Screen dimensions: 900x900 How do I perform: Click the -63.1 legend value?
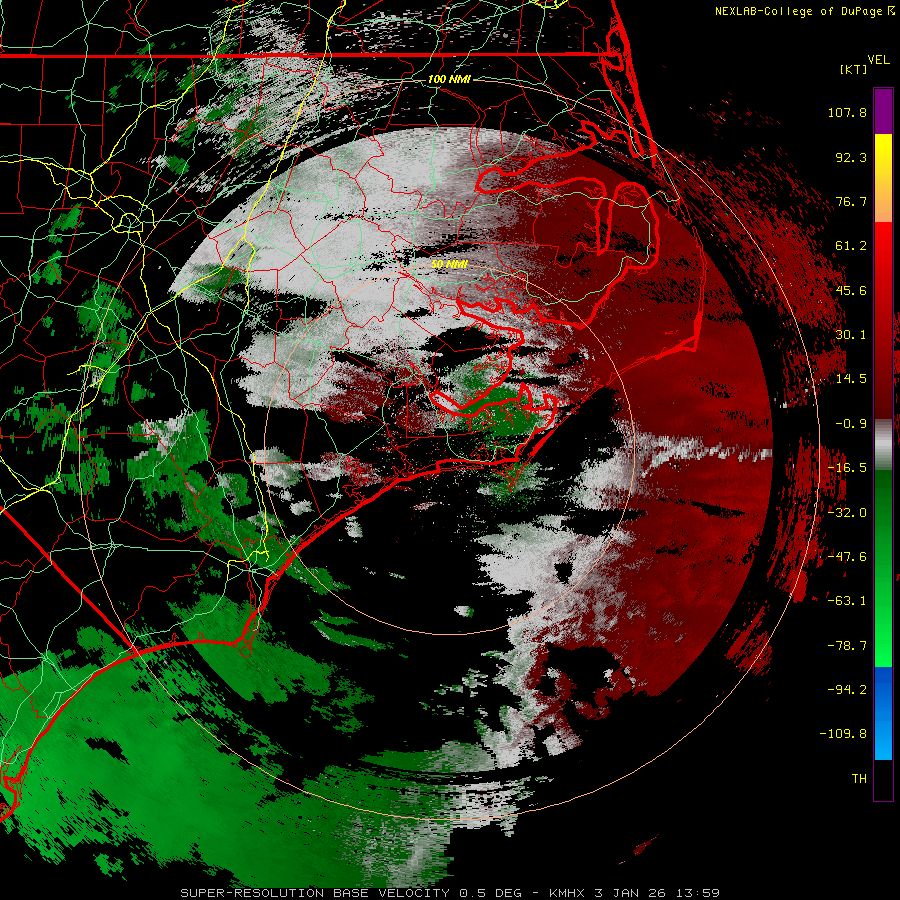pyautogui.click(x=847, y=601)
